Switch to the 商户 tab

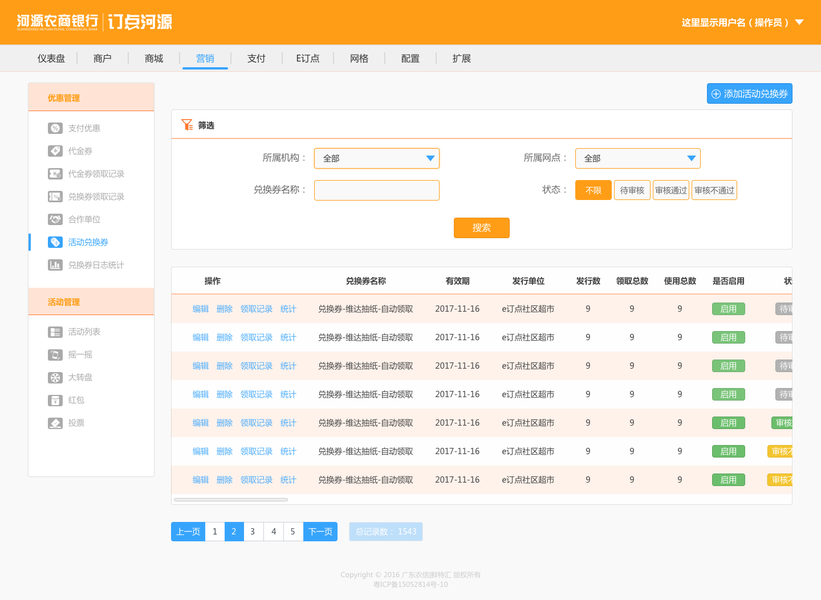tap(103, 58)
